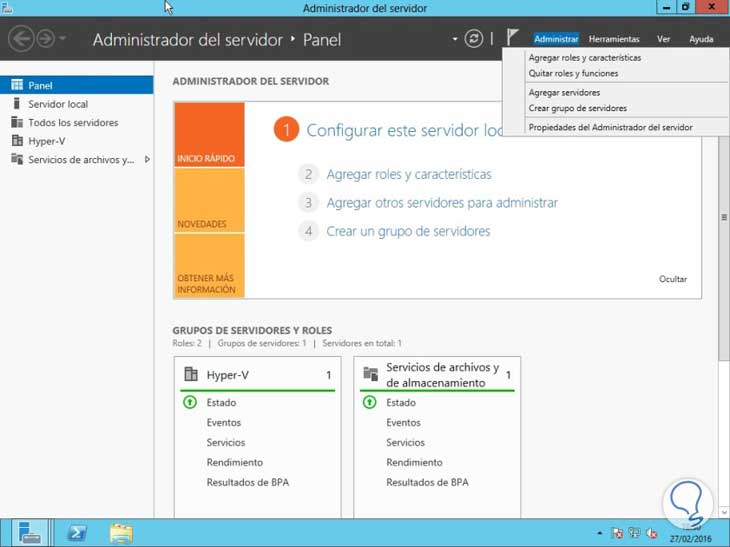
Task: Click Crear un grupo de servidores link
Action: click(408, 231)
